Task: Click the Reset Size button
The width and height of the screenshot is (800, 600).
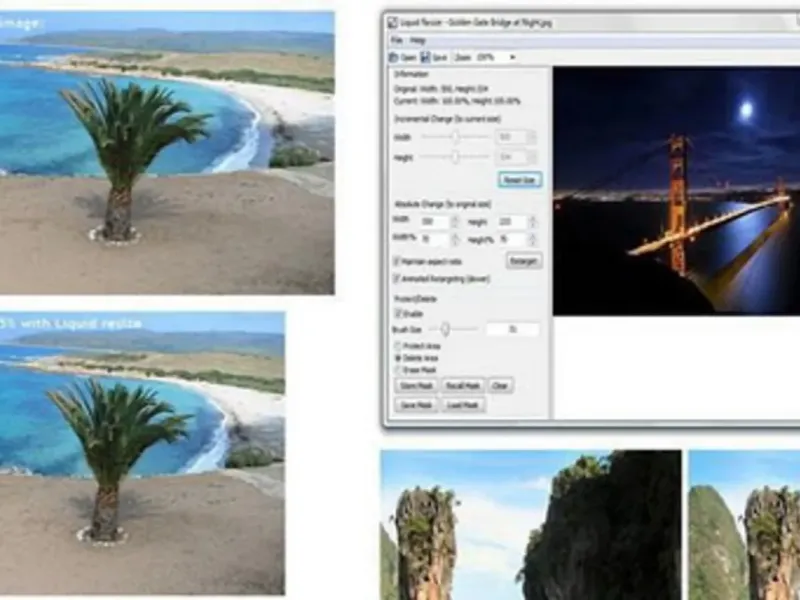Action: pyautogui.click(x=519, y=180)
